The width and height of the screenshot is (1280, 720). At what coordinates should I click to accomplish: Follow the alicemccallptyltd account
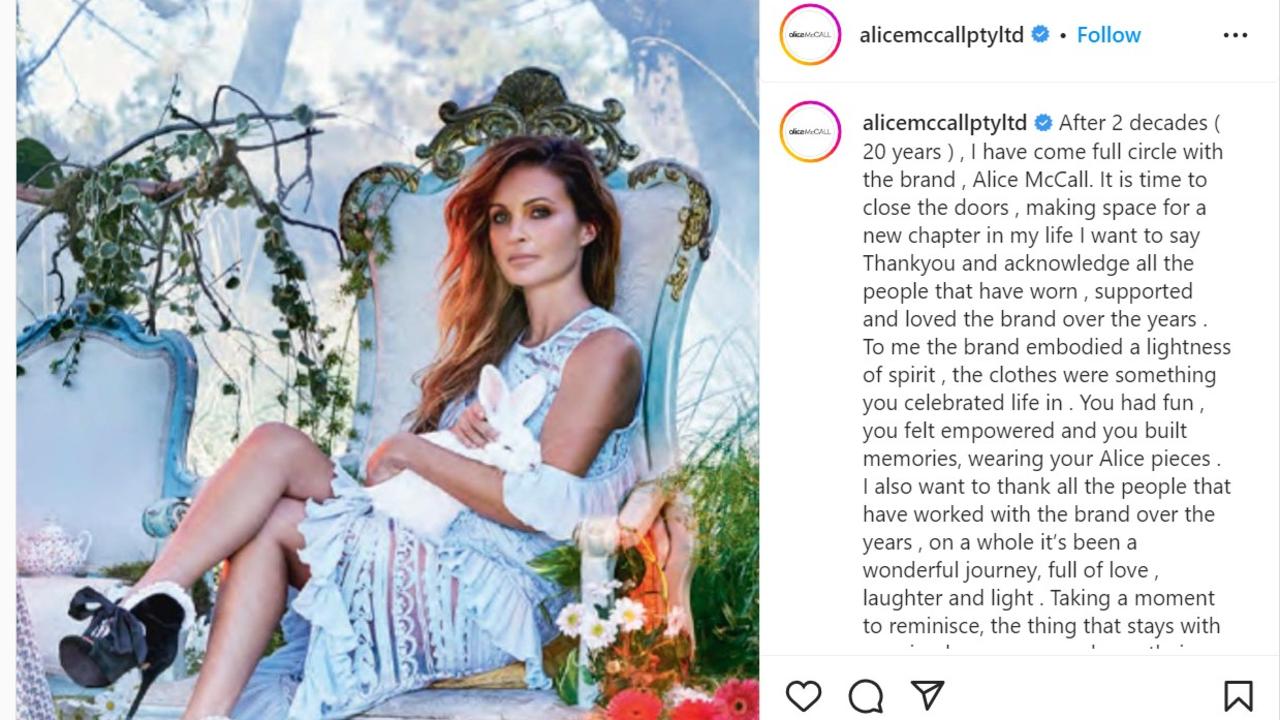pos(1108,35)
